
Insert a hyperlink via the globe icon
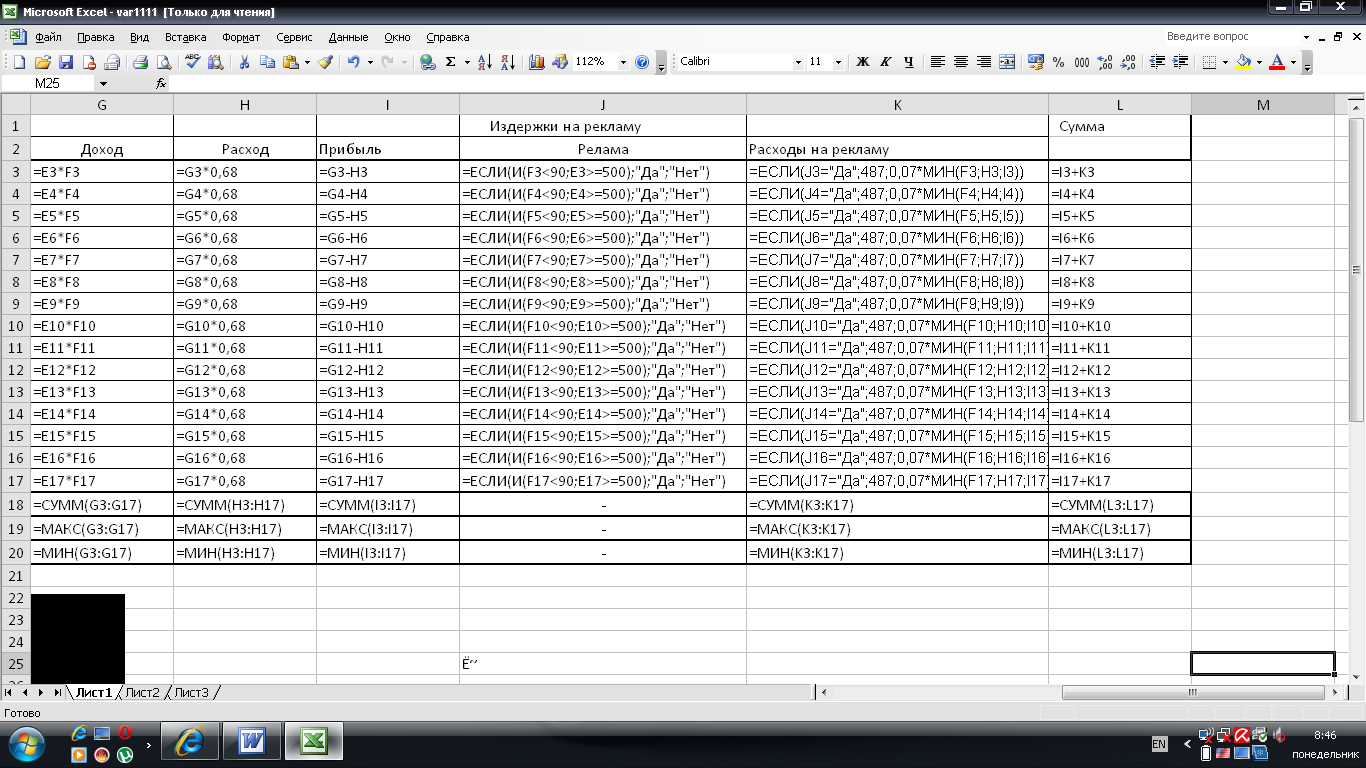[x=427, y=62]
